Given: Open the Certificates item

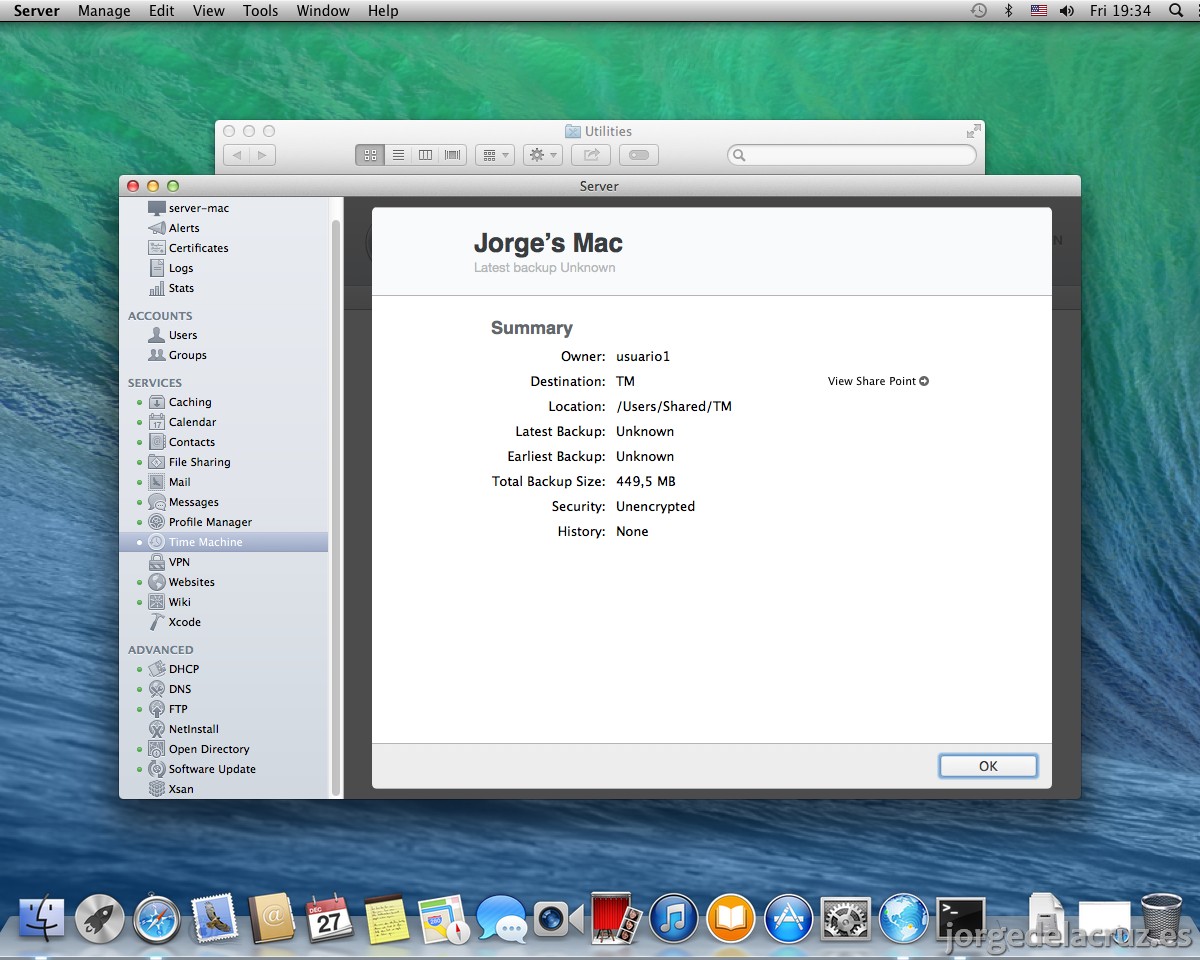Looking at the screenshot, I should [x=188, y=248].
